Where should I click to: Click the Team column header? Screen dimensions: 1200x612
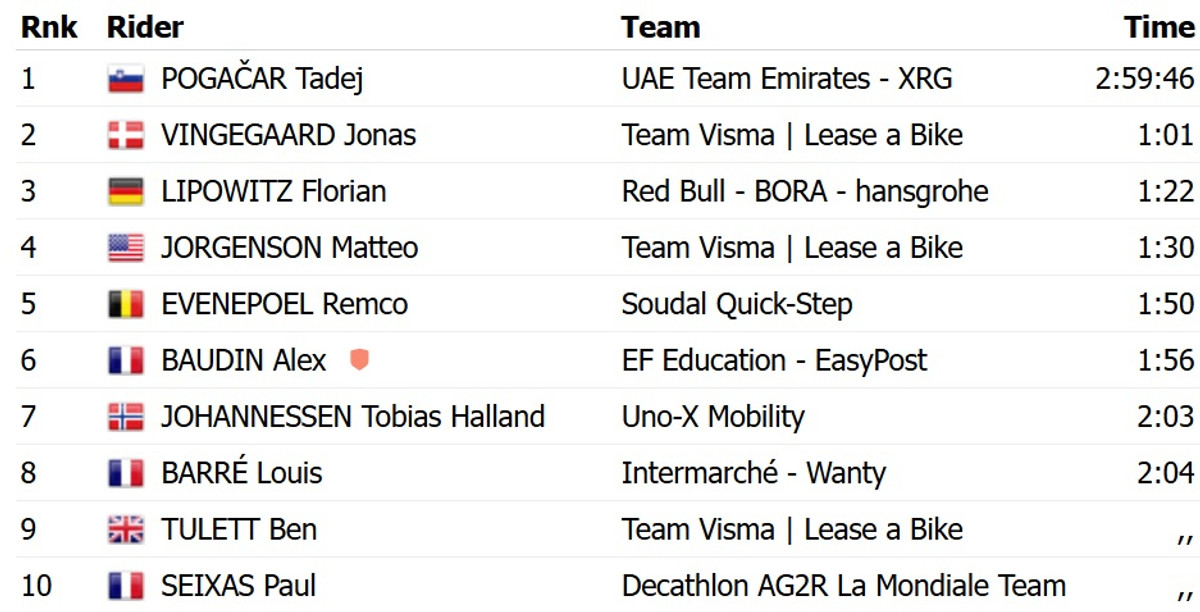click(660, 27)
